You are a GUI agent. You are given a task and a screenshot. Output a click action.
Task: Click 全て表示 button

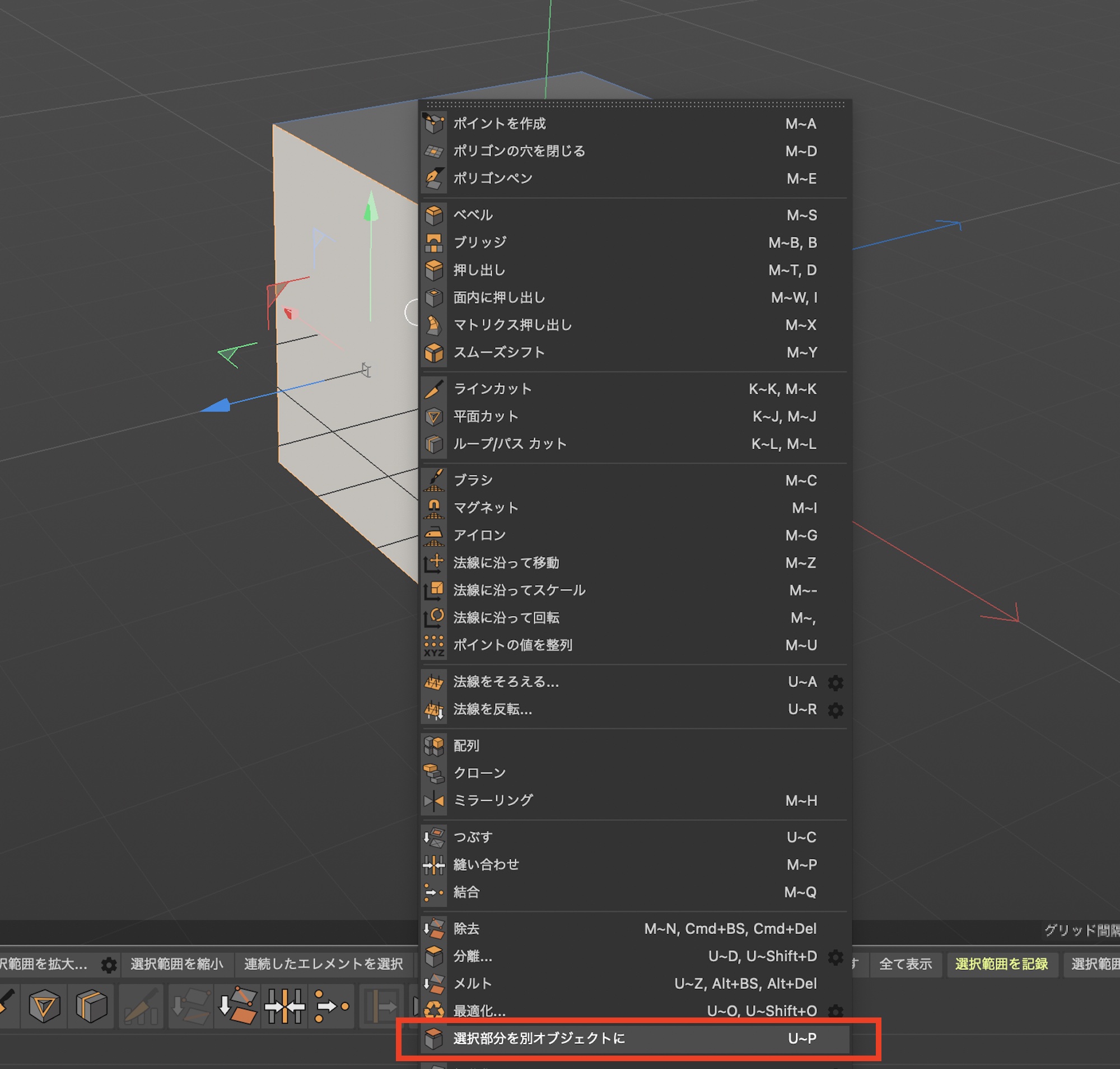coord(905,964)
